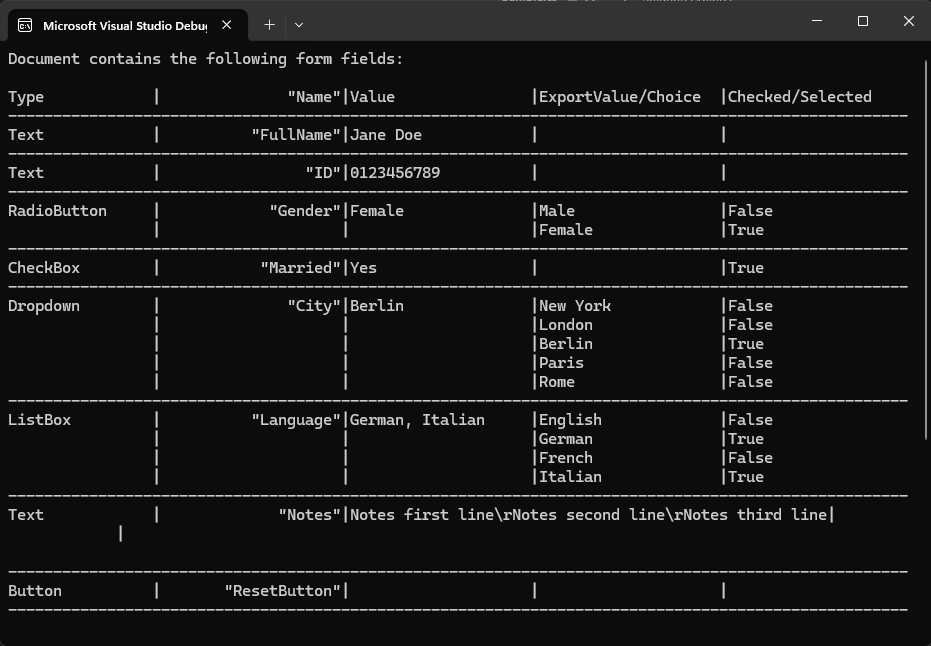Screen dimensions: 931x646
Task: Minimize the terminal window
Action: tap(816, 21)
